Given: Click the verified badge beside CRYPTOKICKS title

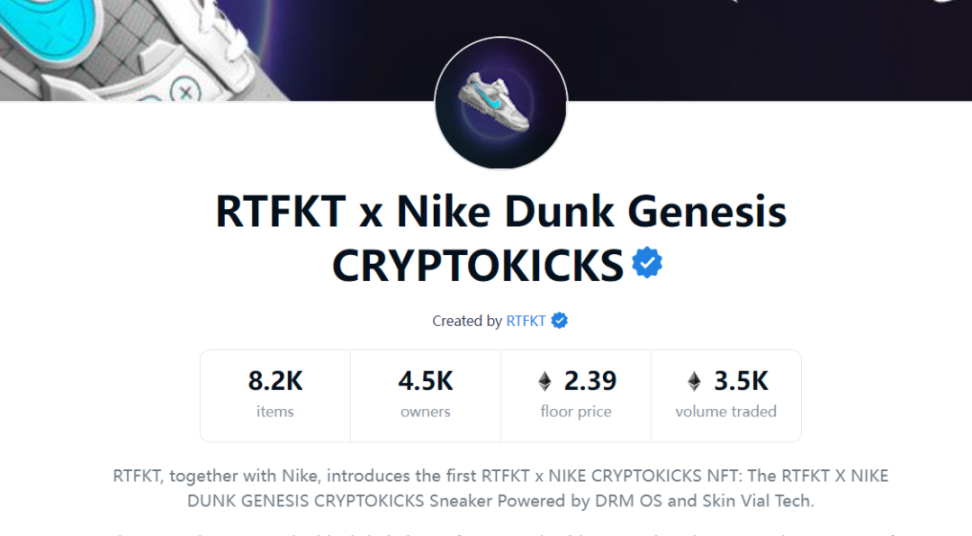Looking at the screenshot, I should click(x=647, y=264).
